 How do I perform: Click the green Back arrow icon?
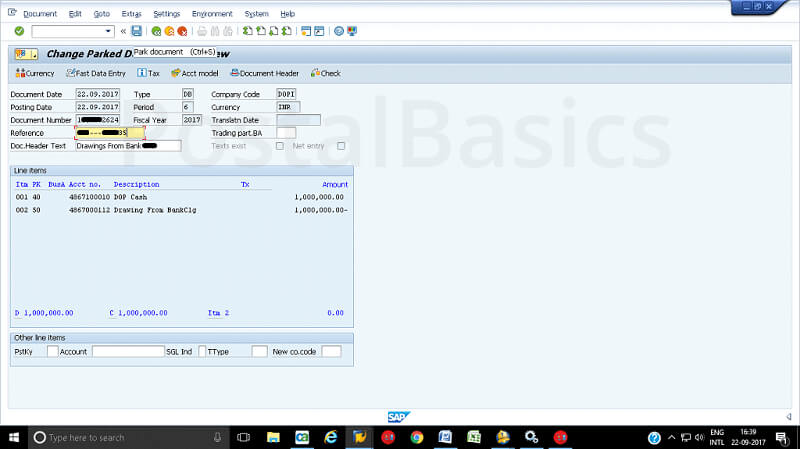(x=156, y=31)
